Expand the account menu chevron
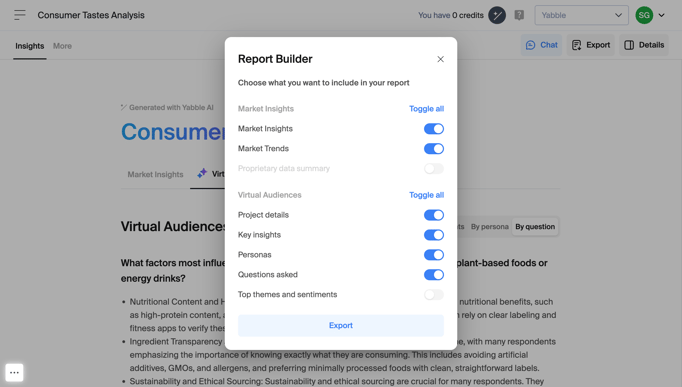 [x=661, y=15]
